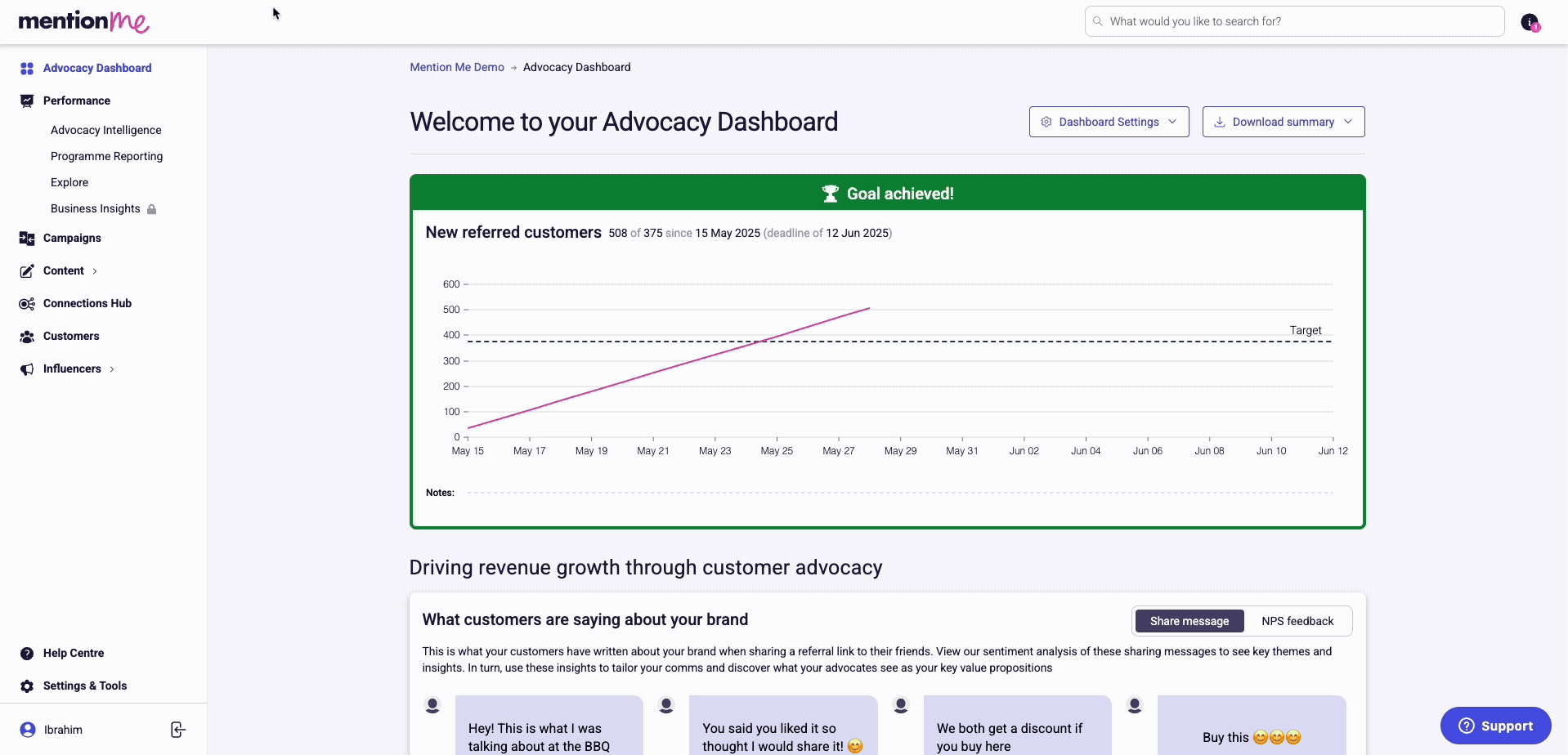
Task: Open the Support chat button
Action: (1495, 726)
